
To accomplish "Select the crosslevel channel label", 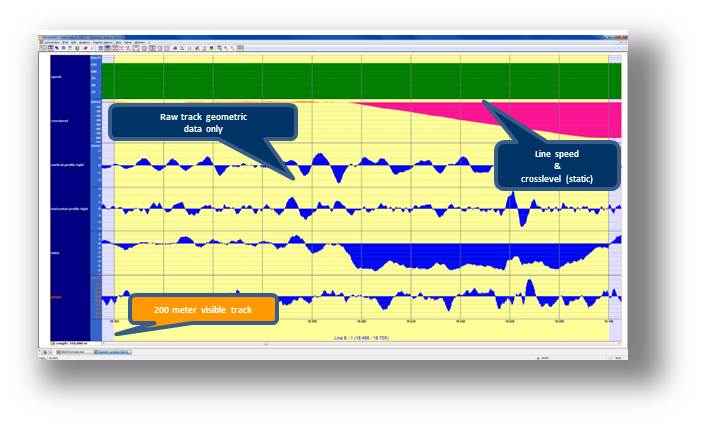I will (x=58, y=120).
